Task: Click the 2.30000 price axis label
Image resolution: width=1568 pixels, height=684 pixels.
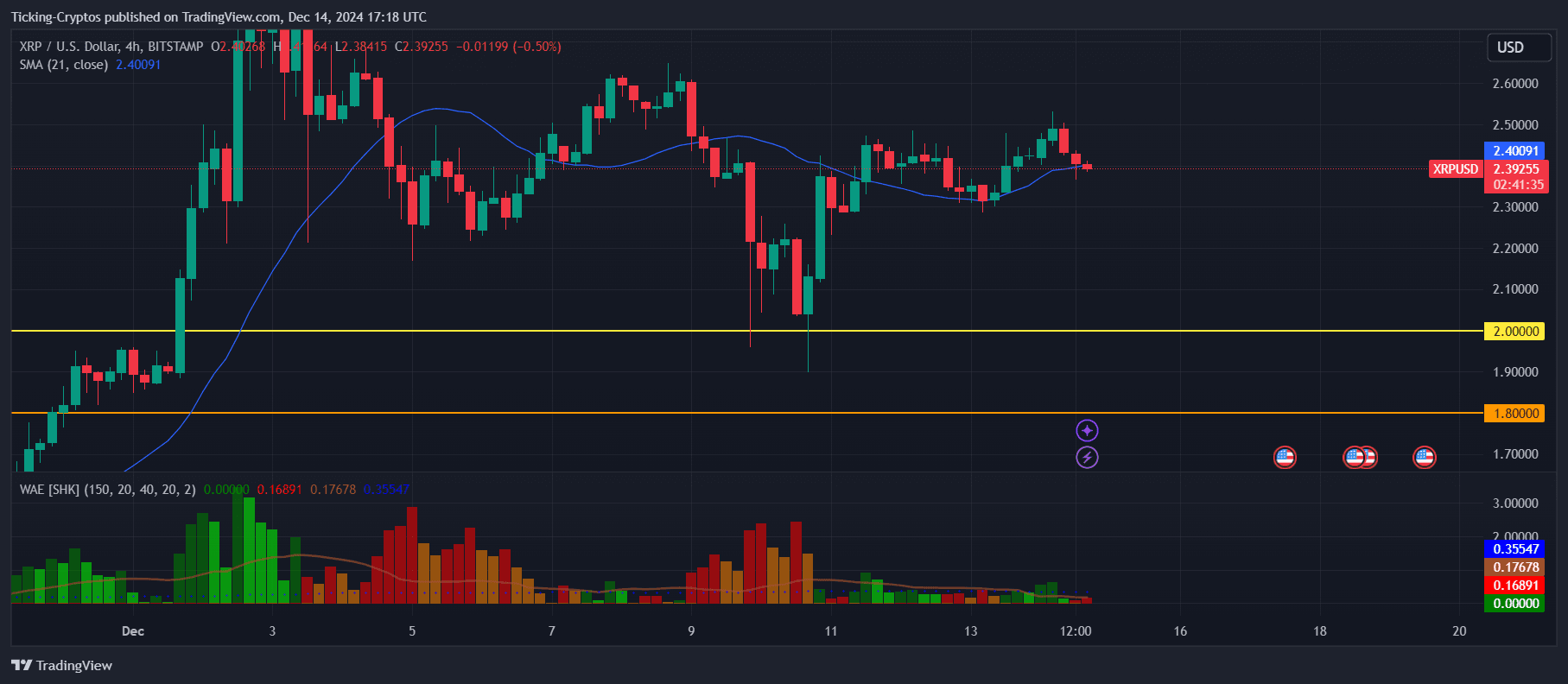Action: click(x=1515, y=207)
